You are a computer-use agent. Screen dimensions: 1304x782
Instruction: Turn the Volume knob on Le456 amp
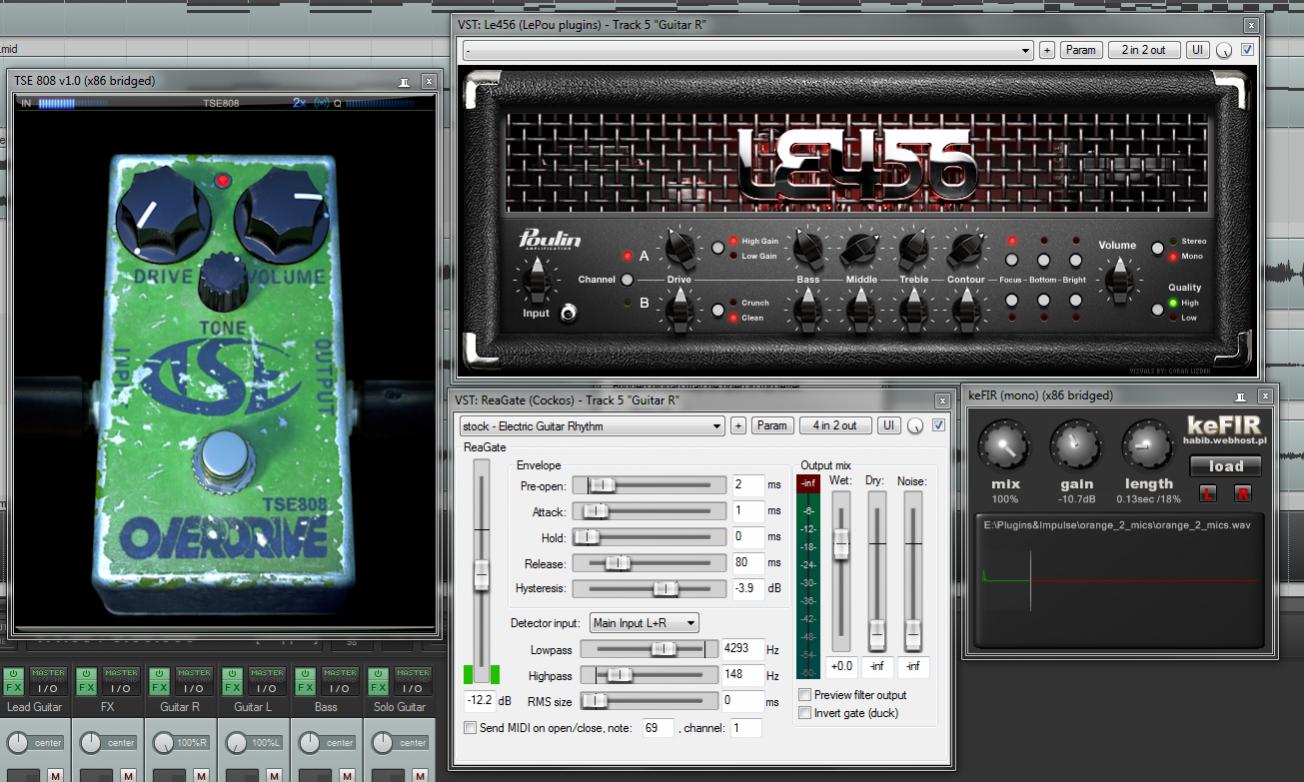coord(1119,279)
